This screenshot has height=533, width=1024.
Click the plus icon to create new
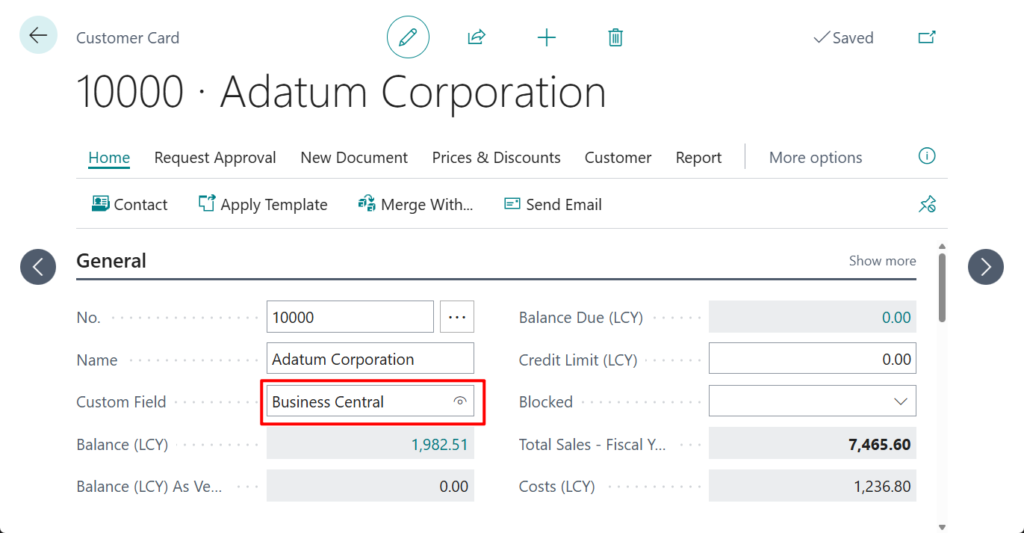pyautogui.click(x=546, y=38)
